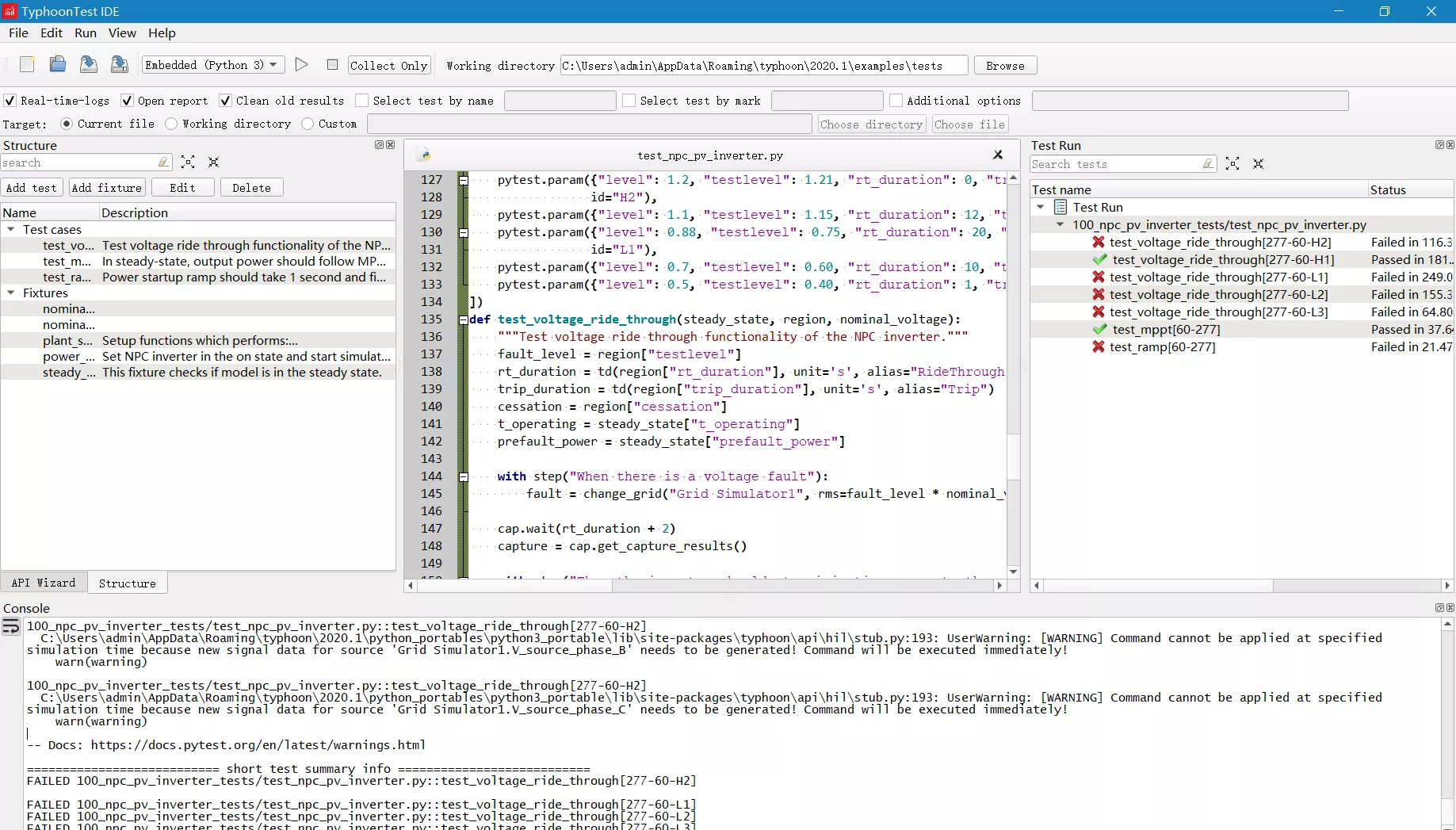Open the File menu
Viewport: 1456px width, 830px height.
(18, 33)
